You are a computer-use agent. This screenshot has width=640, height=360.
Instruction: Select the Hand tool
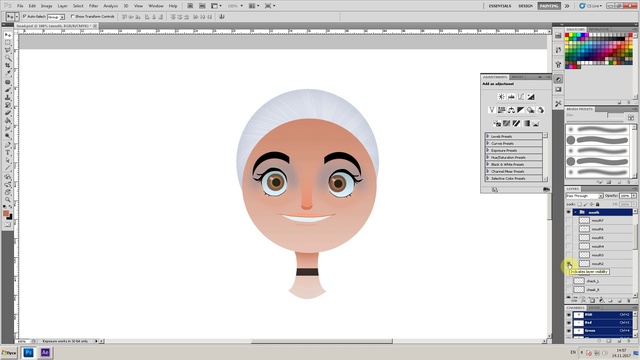click(8, 192)
